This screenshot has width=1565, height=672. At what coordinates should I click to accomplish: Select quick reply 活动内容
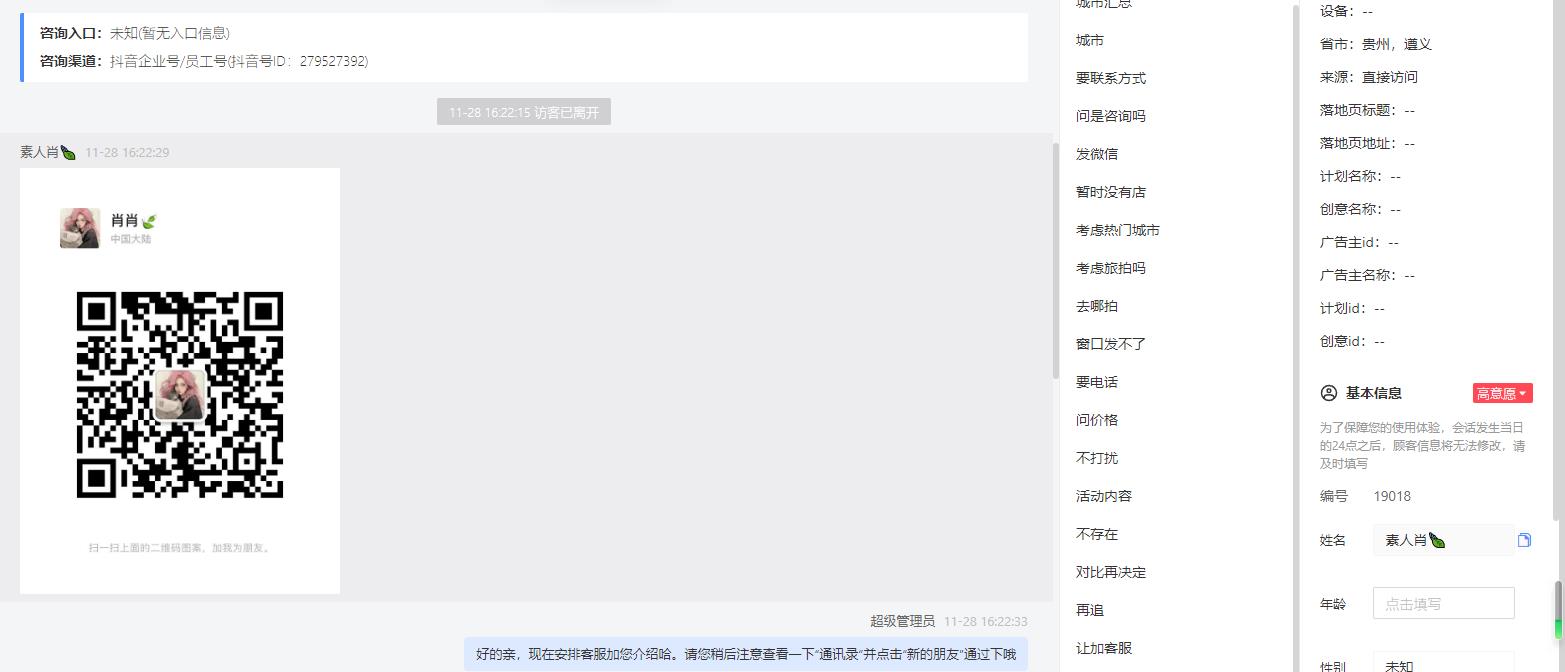(x=1104, y=496)
